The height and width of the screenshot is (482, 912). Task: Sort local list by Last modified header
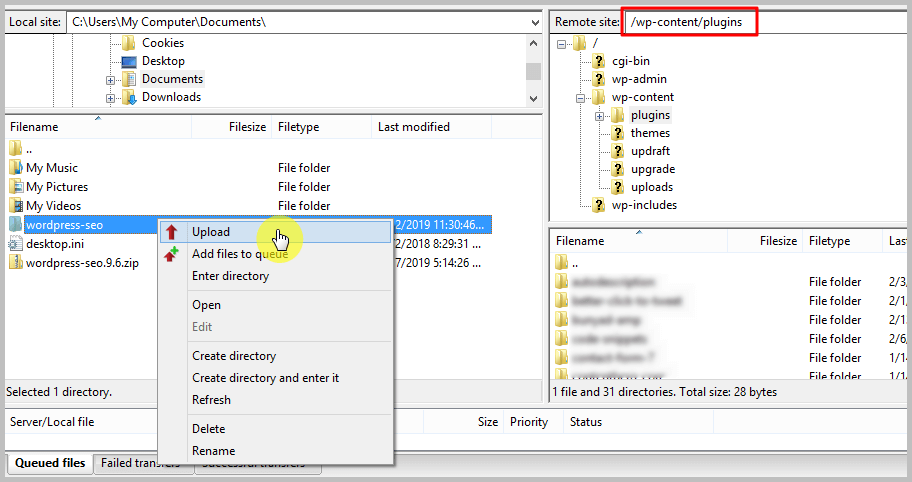pyautogui.click(x=432, y=127)
